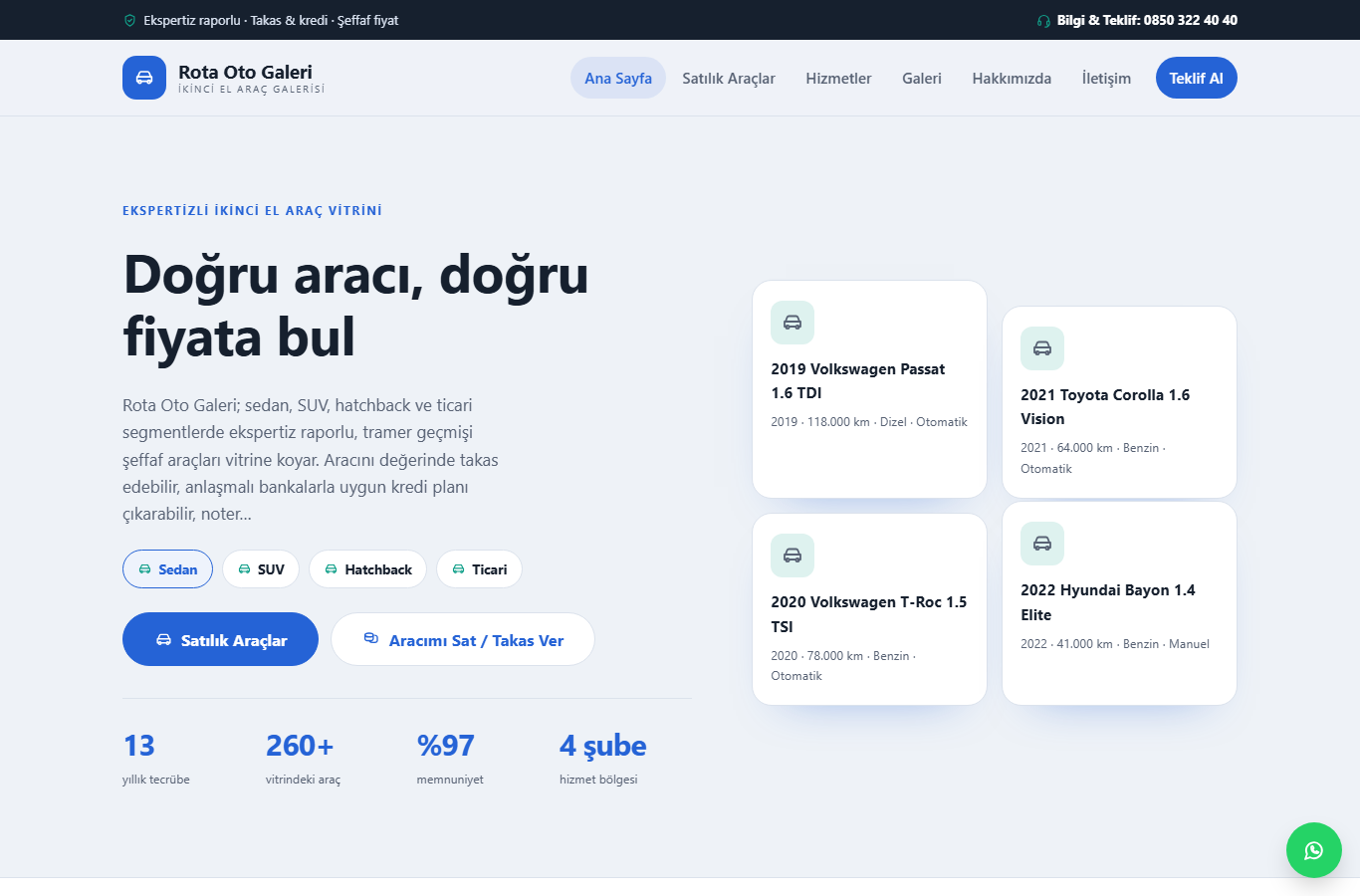Viewport: 1360px width, 896px height.
Task: Click the Teklif Al button
Action: click(1197, 78)
